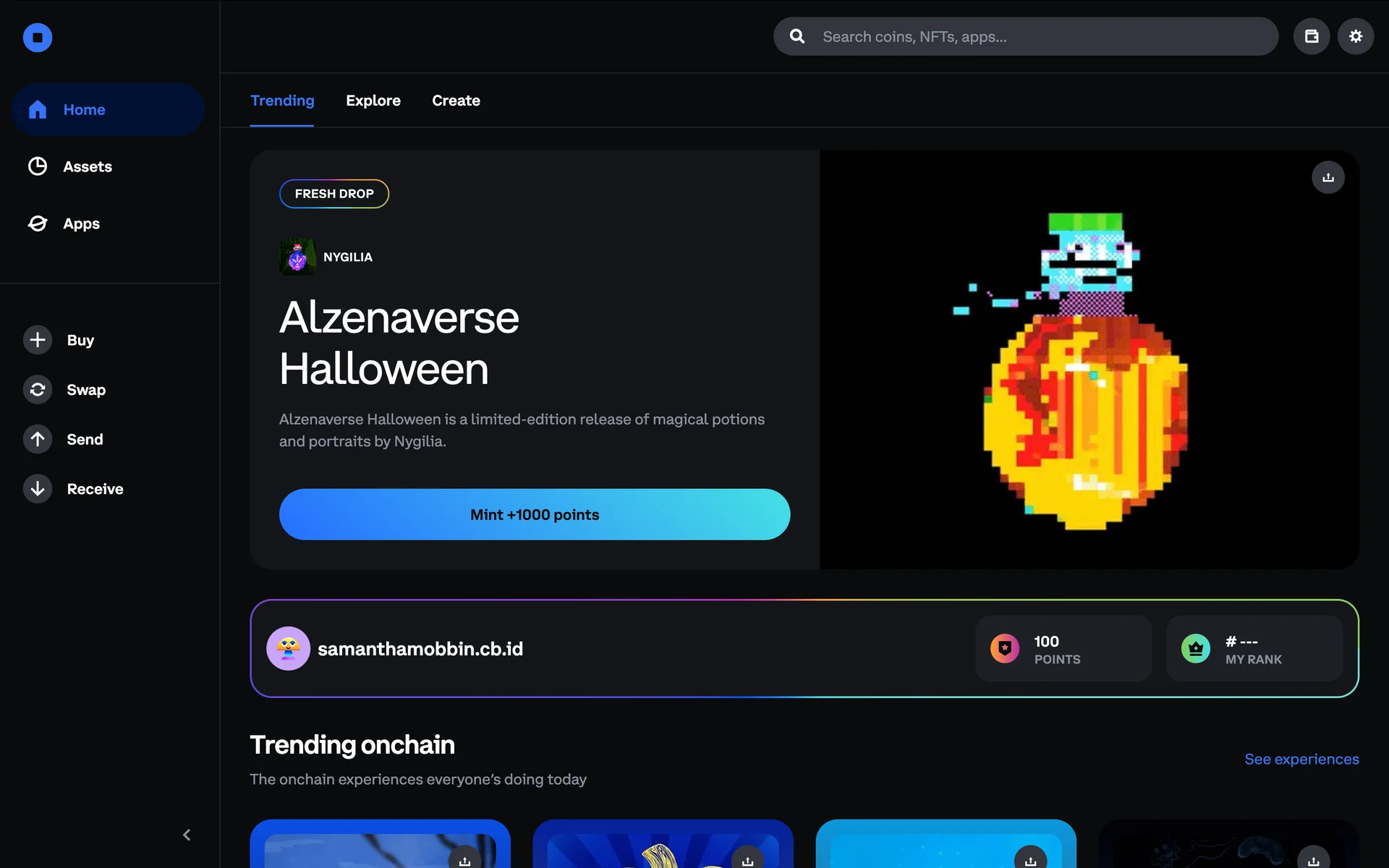
Task: Switch to the Explore tab
Action: [373, 101]
